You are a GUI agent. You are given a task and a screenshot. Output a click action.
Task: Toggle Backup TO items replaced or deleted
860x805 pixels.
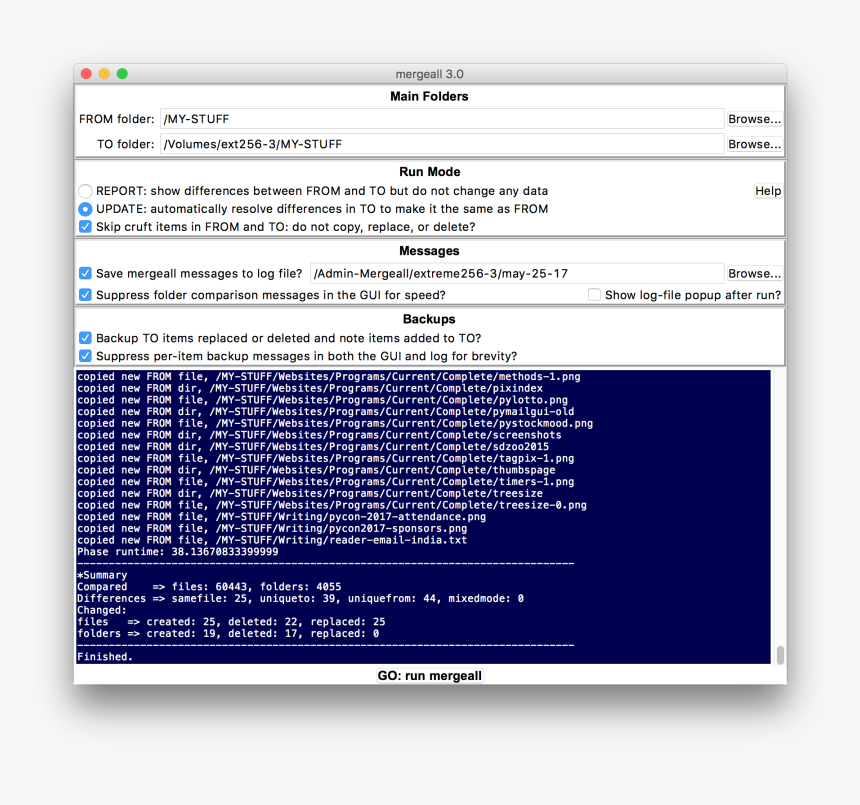[85, 338]
